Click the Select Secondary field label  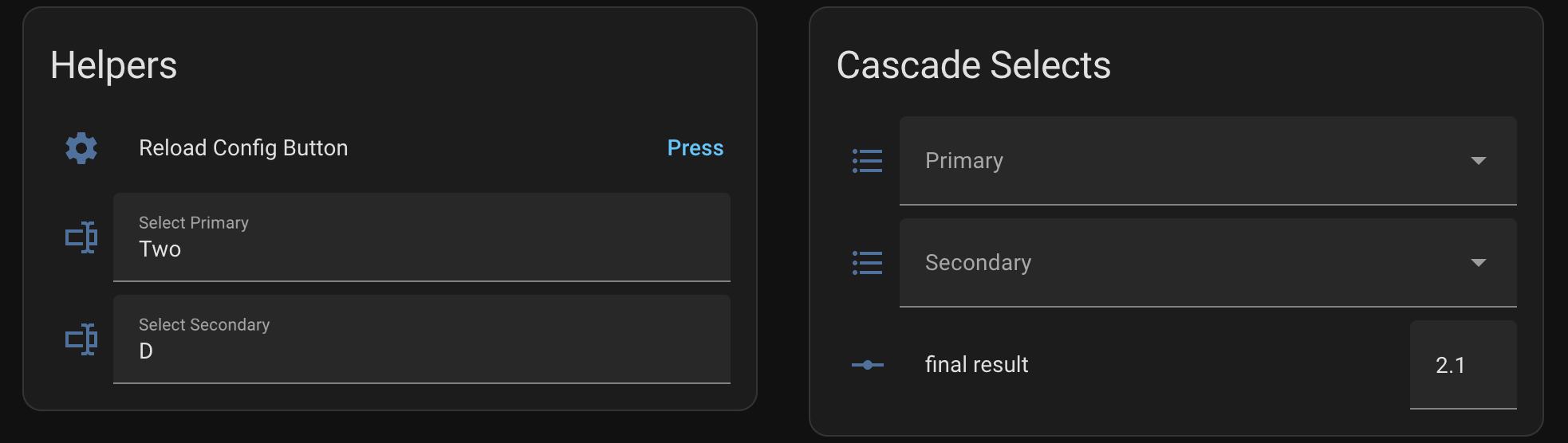pos(204,325)
